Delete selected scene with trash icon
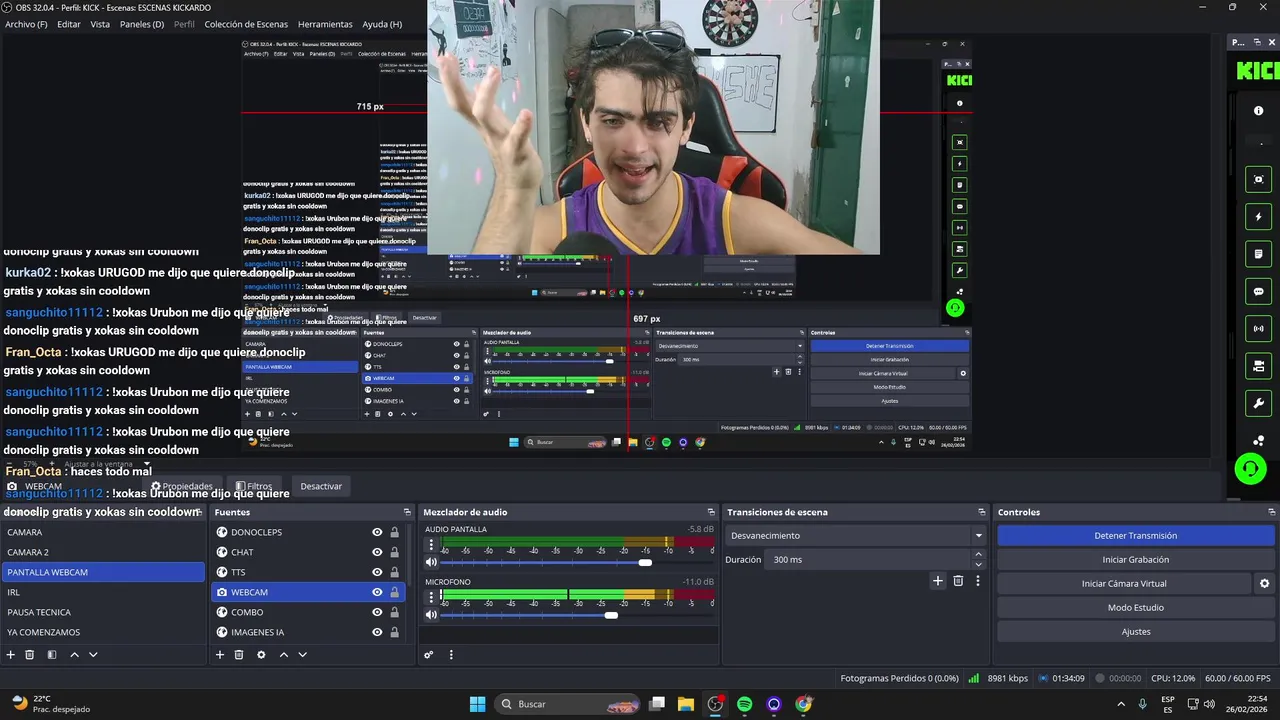 pos(30,655)
